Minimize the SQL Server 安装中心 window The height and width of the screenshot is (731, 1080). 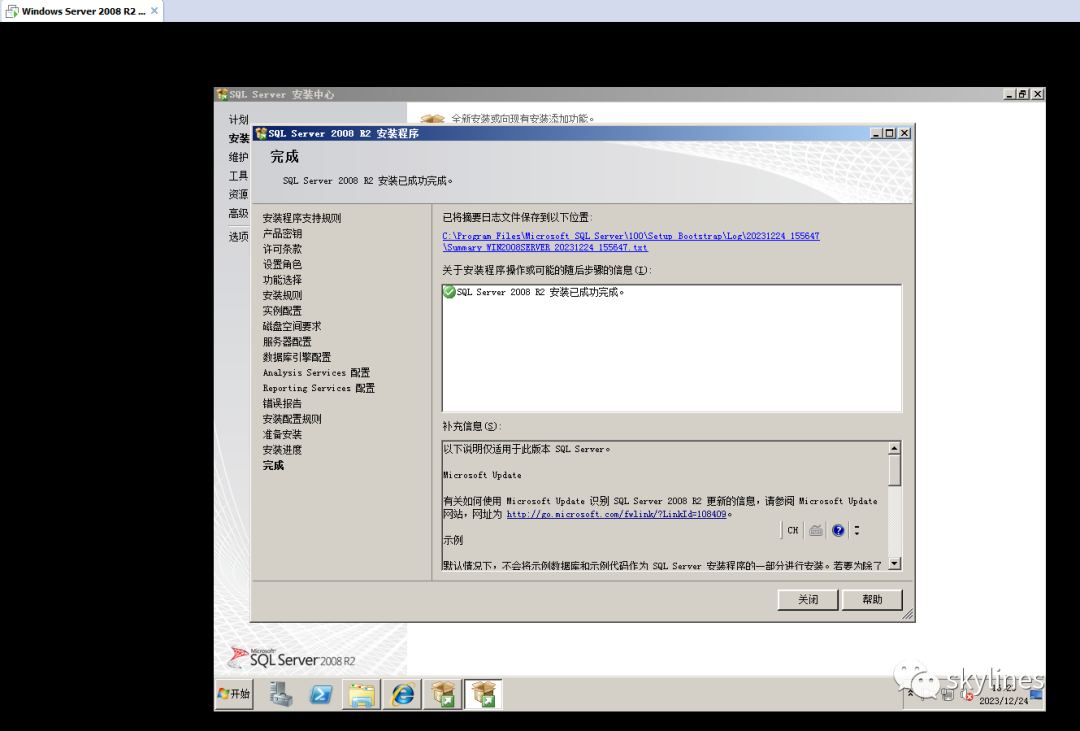pyautogui.click(x=1010, y=94)
